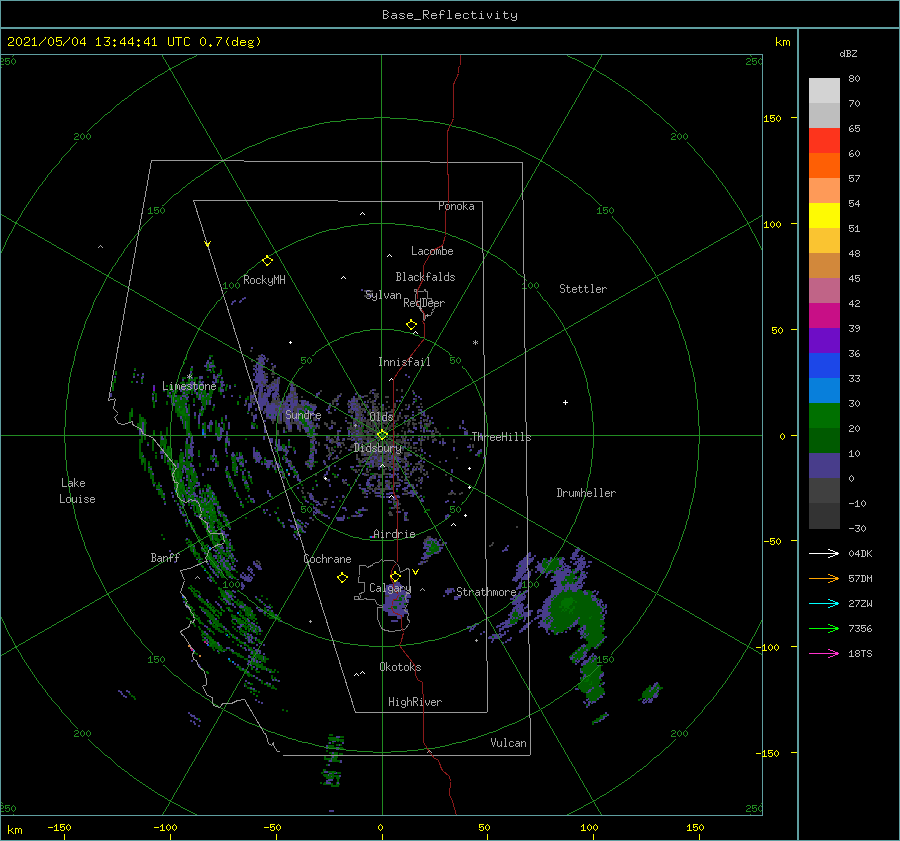Click the Airdrie label
This screenshot has width=900, height=841.
pos(394,534)
